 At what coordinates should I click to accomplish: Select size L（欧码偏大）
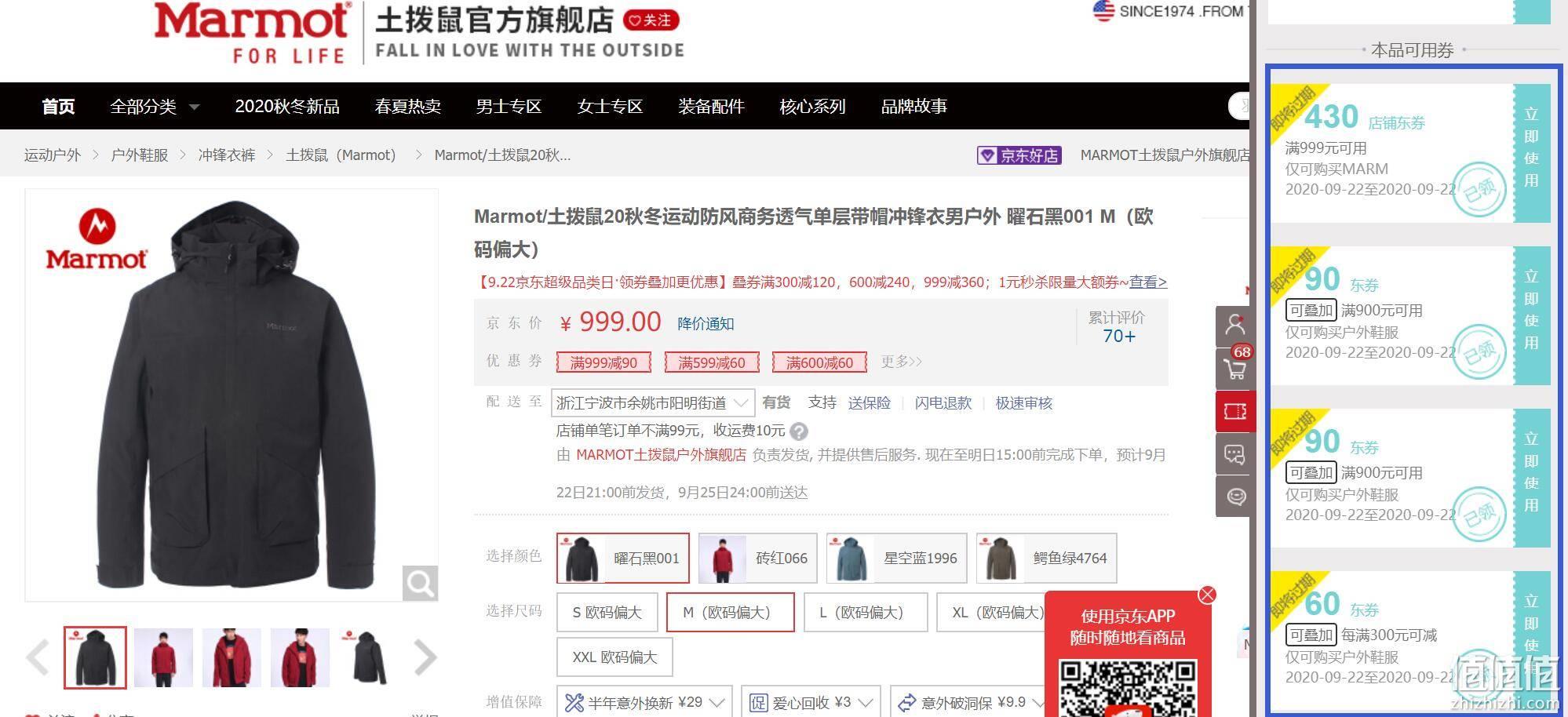coord(865,612)
